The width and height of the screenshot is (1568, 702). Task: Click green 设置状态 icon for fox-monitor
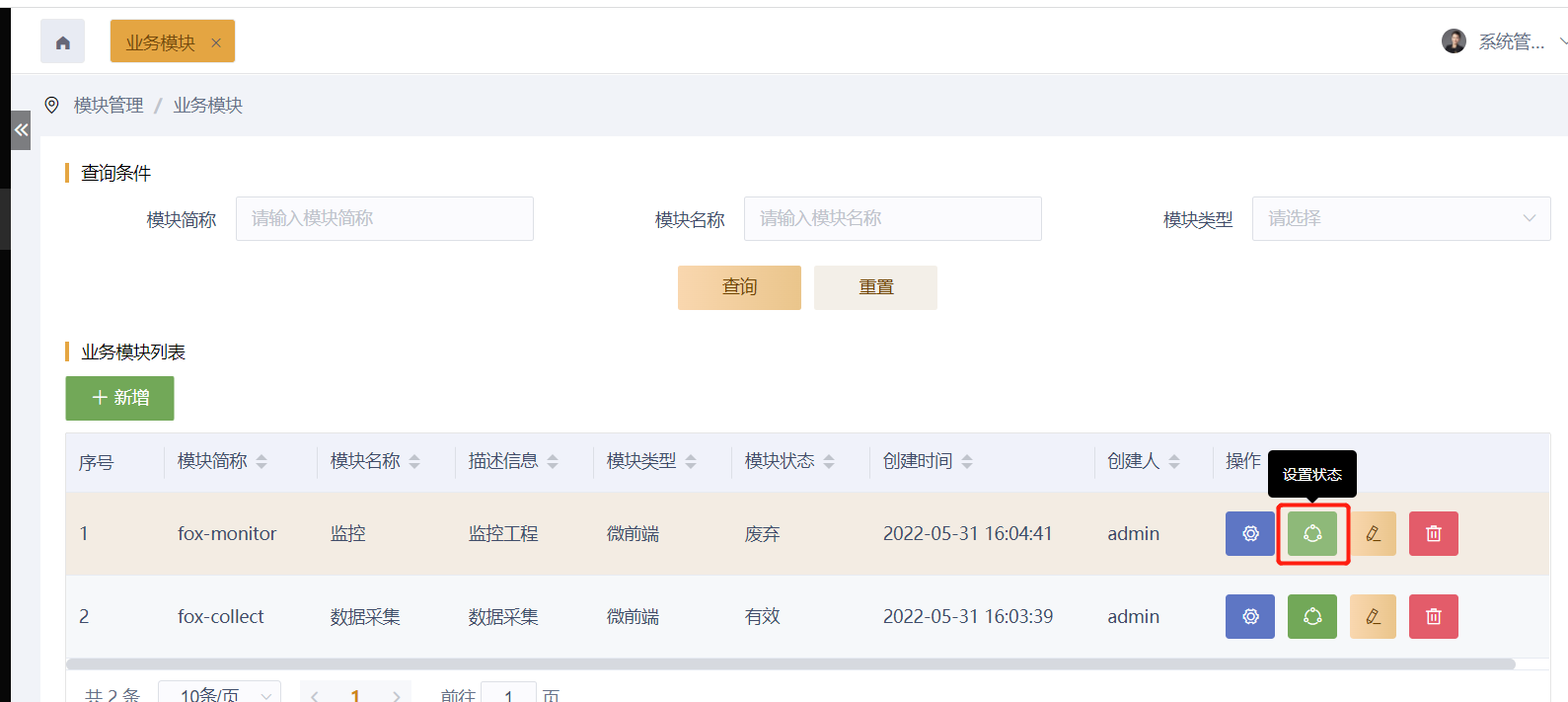click(x=1312, y=533)
